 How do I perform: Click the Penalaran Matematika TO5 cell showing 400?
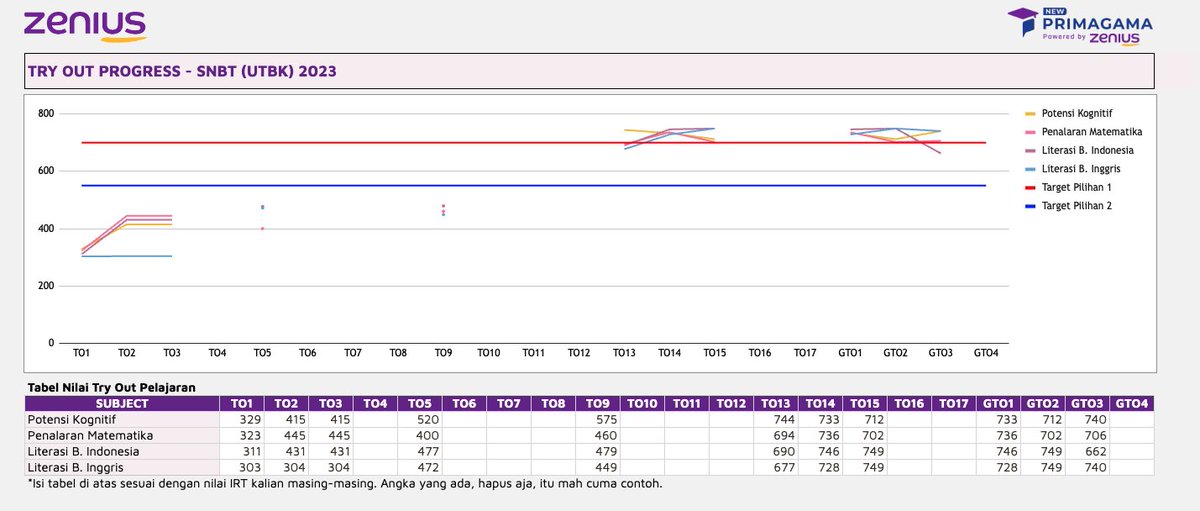click(x=420, y=435)
